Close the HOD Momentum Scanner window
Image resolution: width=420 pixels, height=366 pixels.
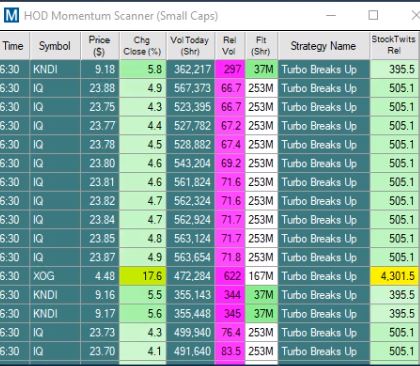tap(415, 15)
